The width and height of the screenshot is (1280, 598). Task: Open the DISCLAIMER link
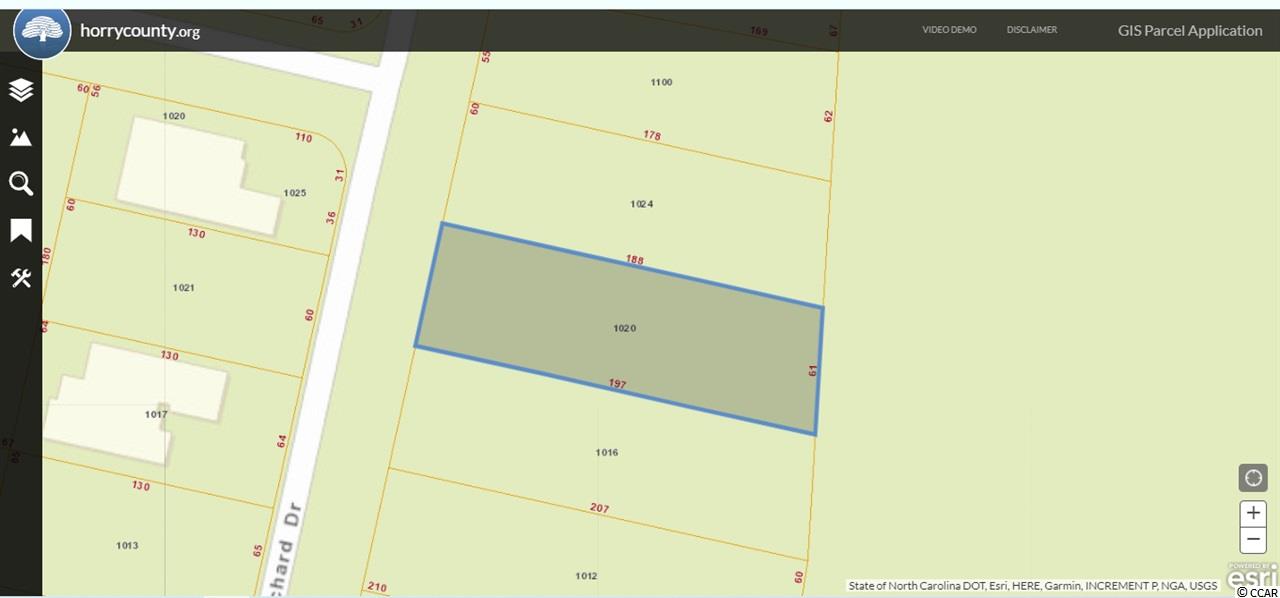tap(1032, 30)
